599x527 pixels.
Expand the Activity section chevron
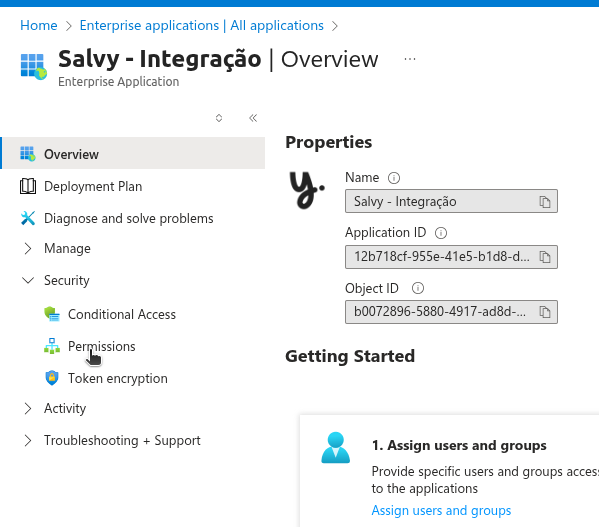[28, 409]
